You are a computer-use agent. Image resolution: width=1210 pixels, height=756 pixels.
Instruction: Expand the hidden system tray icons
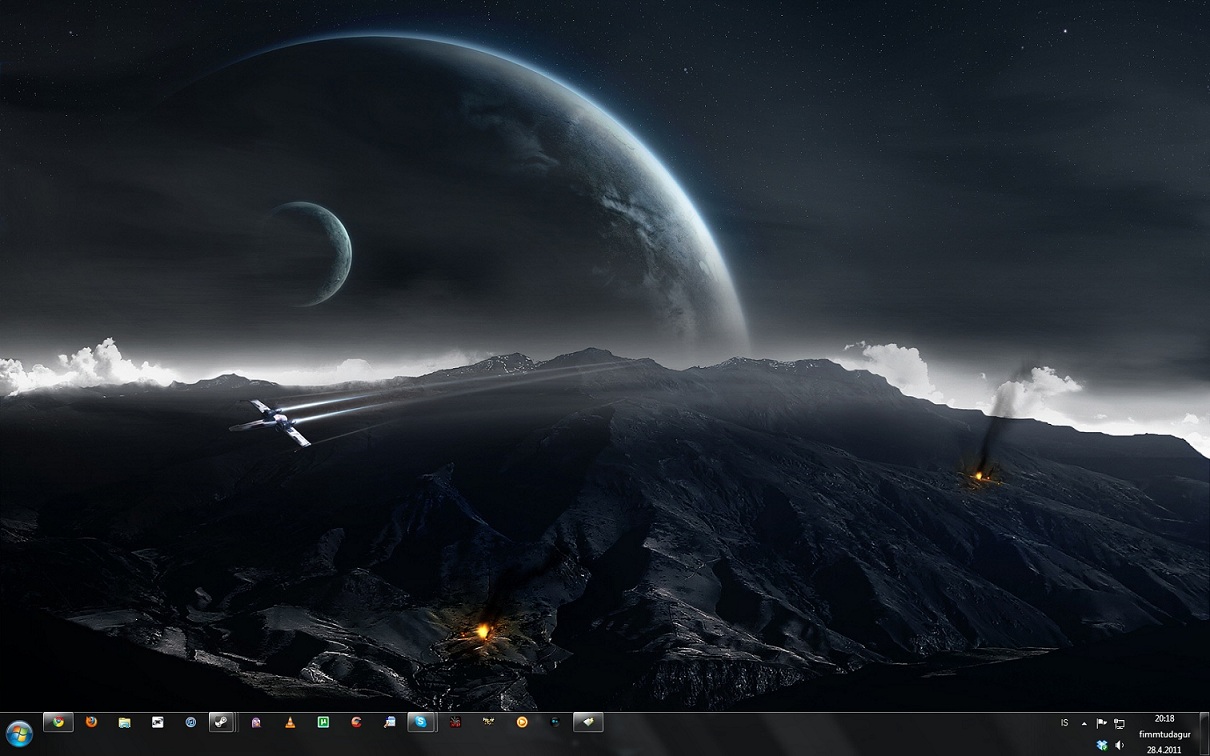pyautogui.click(x=1084, y=723)
